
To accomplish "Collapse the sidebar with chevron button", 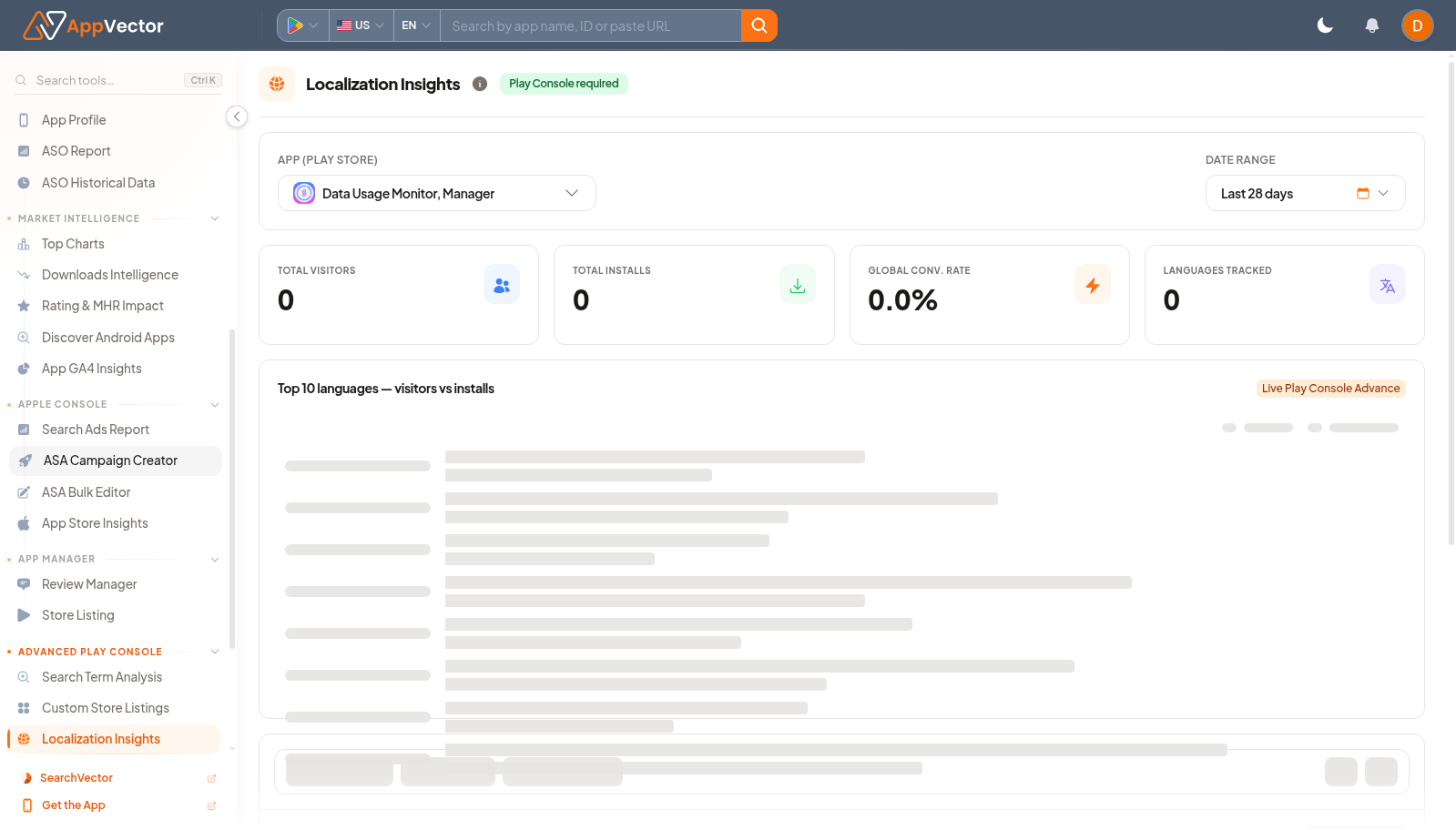I will pyautogui.click(x=237, y=116).
